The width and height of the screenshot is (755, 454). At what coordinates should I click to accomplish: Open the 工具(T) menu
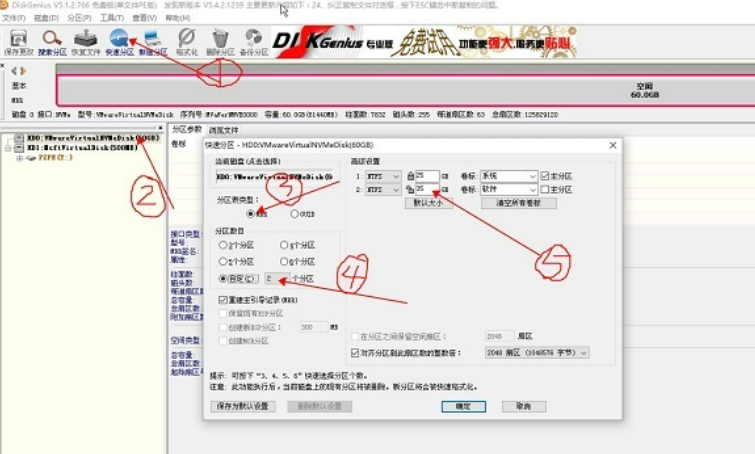(x=112, y=18)
